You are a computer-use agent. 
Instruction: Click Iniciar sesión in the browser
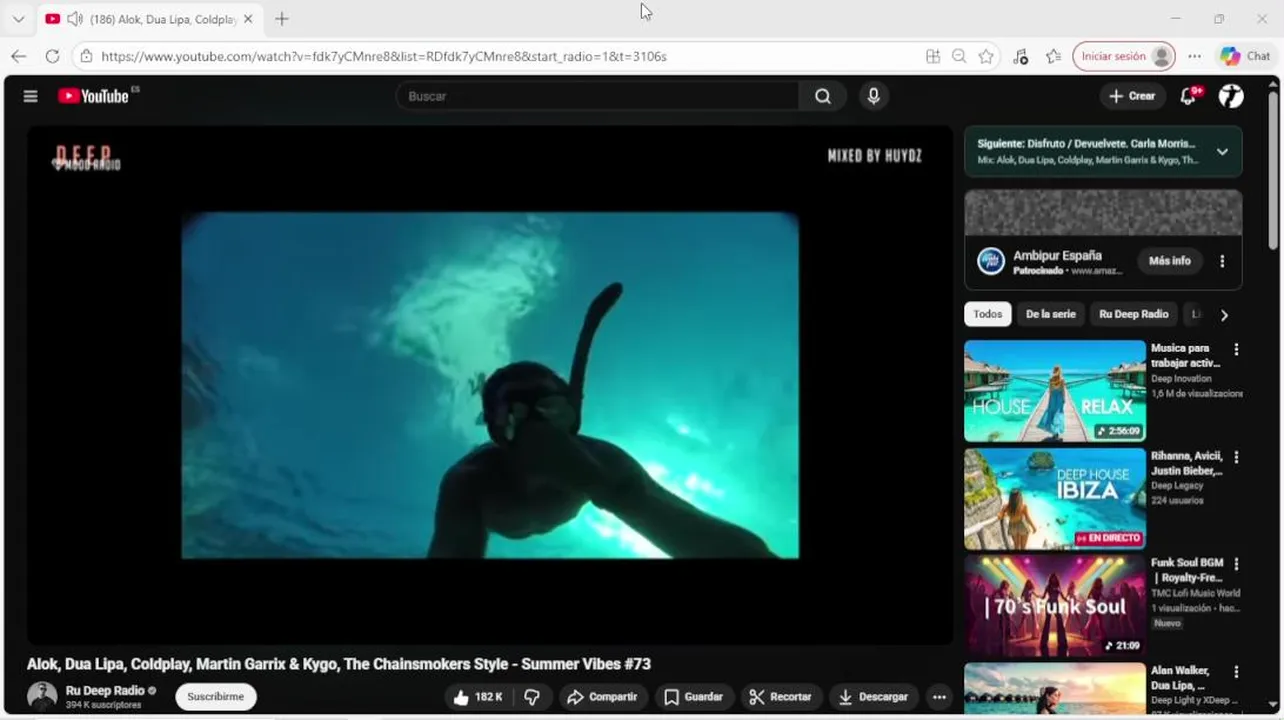pyautogui.click(x=1124, y=56)
